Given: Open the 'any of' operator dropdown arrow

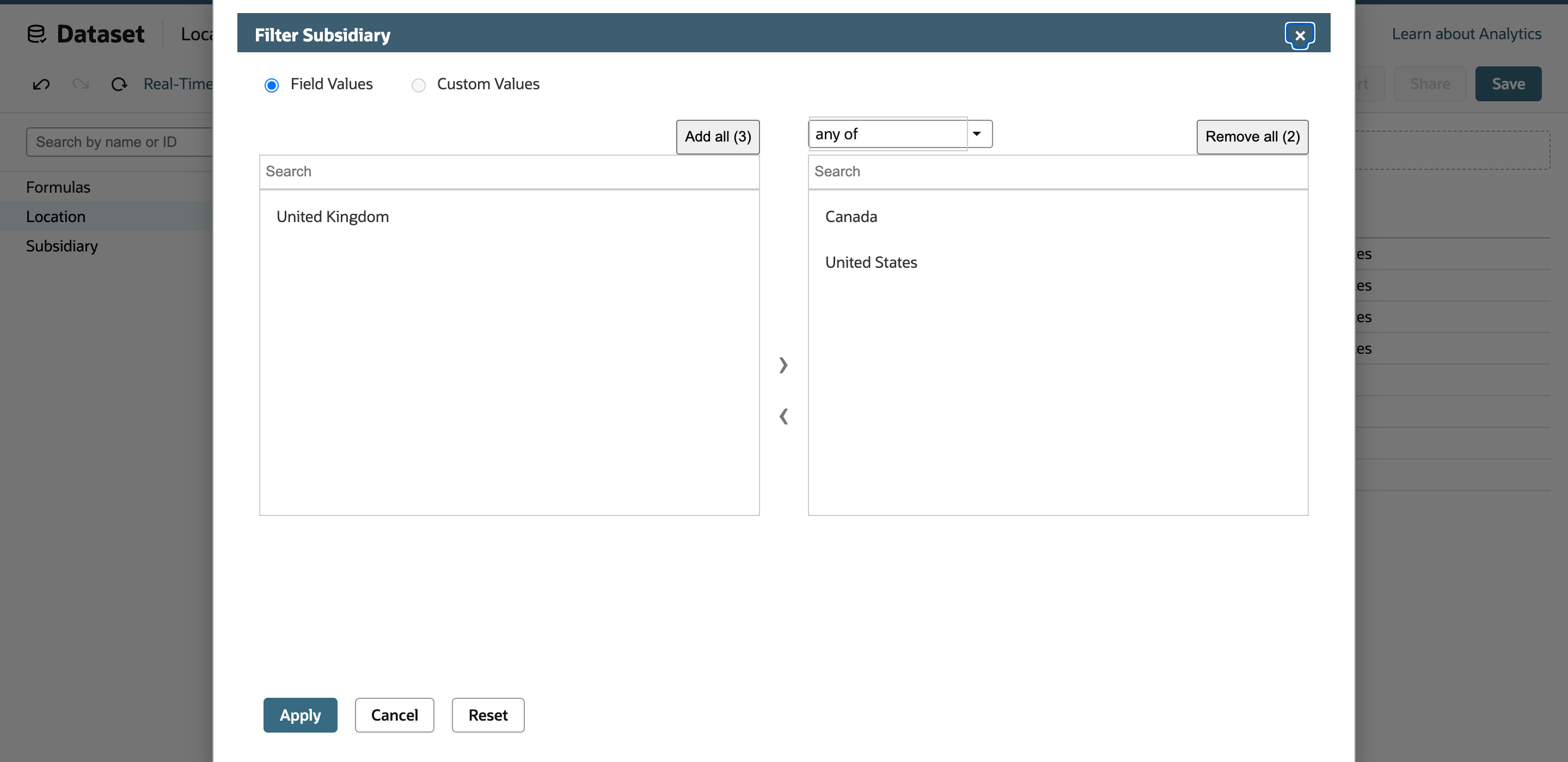Looking at the screenshot, I should 978,133.
